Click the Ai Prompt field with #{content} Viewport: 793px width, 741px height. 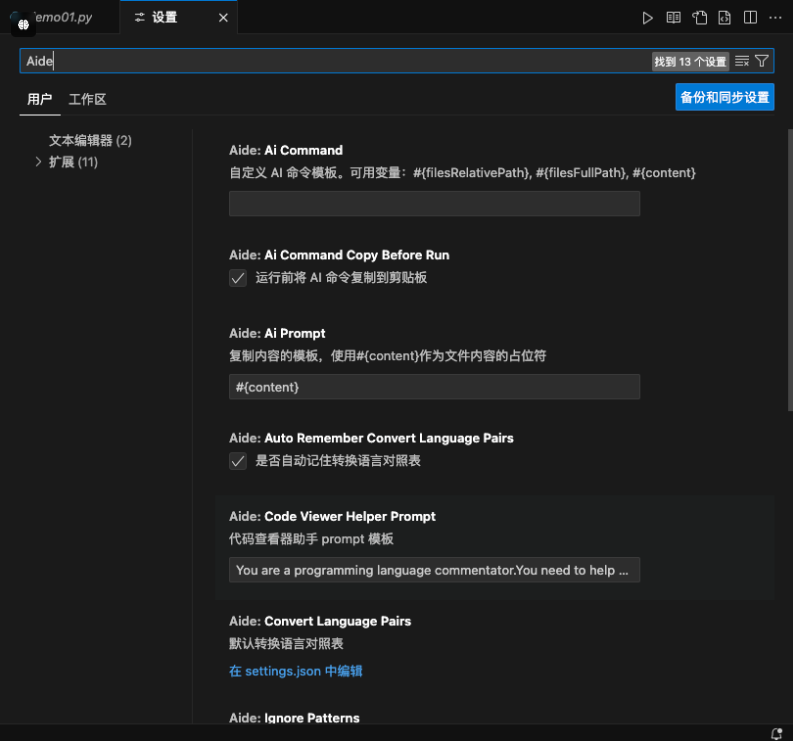(434, 387)
